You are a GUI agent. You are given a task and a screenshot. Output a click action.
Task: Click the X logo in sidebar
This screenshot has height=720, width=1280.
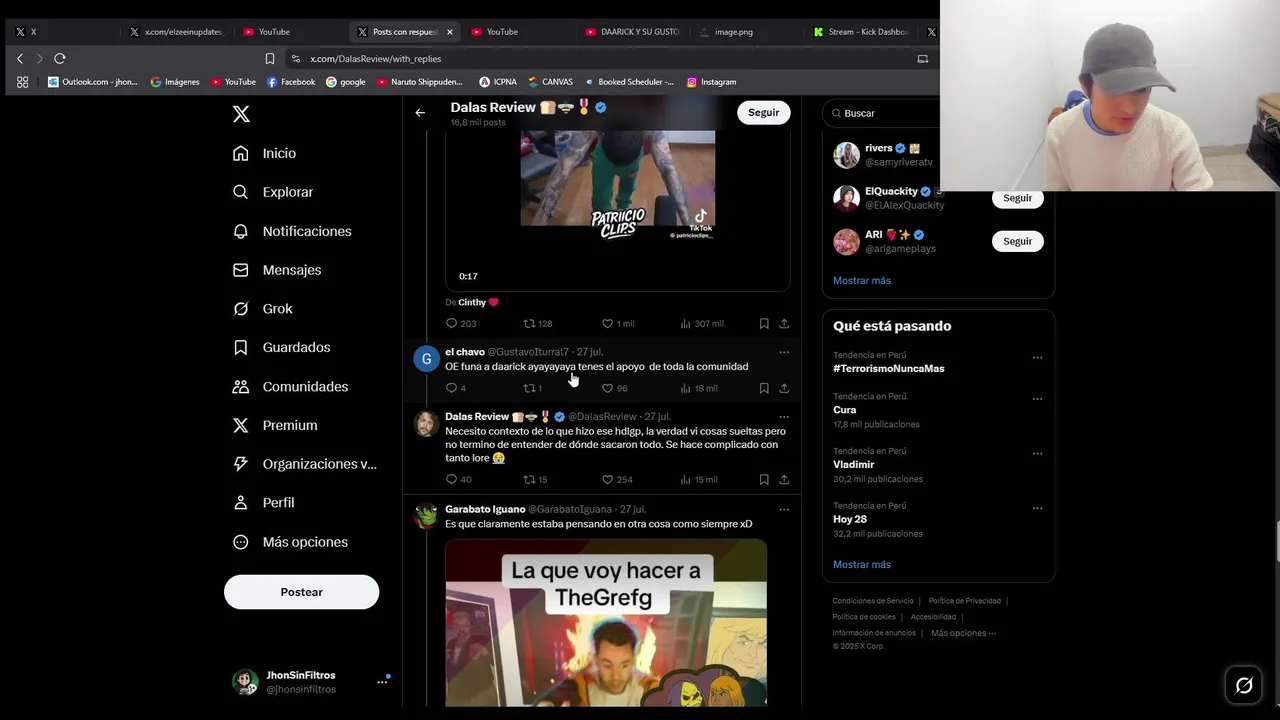(x=241, y=114)
